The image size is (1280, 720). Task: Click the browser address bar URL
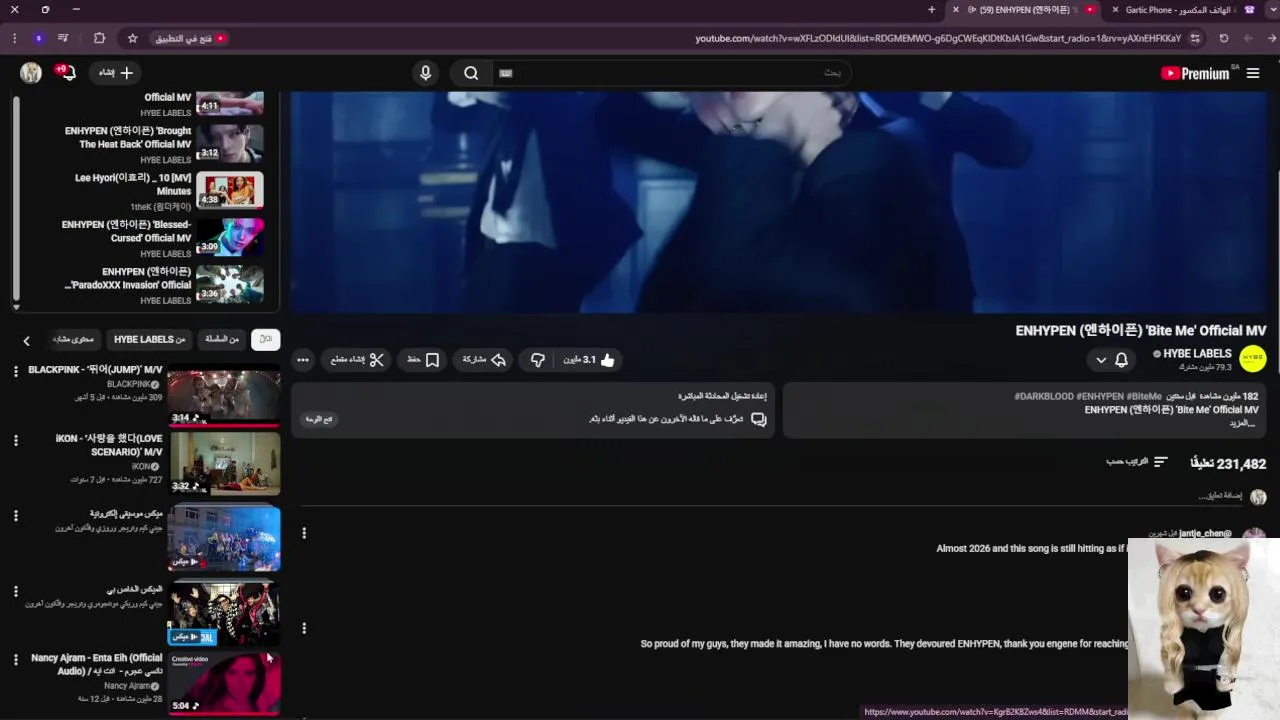click(x=938, y=38)
